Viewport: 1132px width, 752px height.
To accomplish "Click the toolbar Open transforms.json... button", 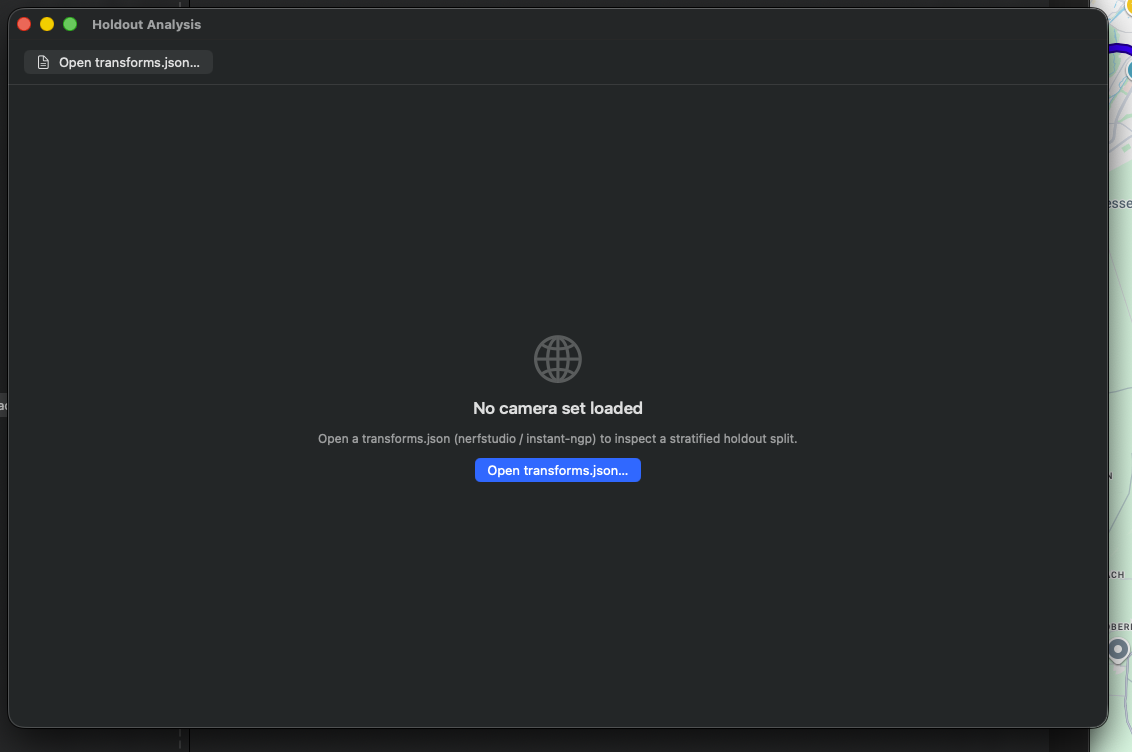I will 118,62.
